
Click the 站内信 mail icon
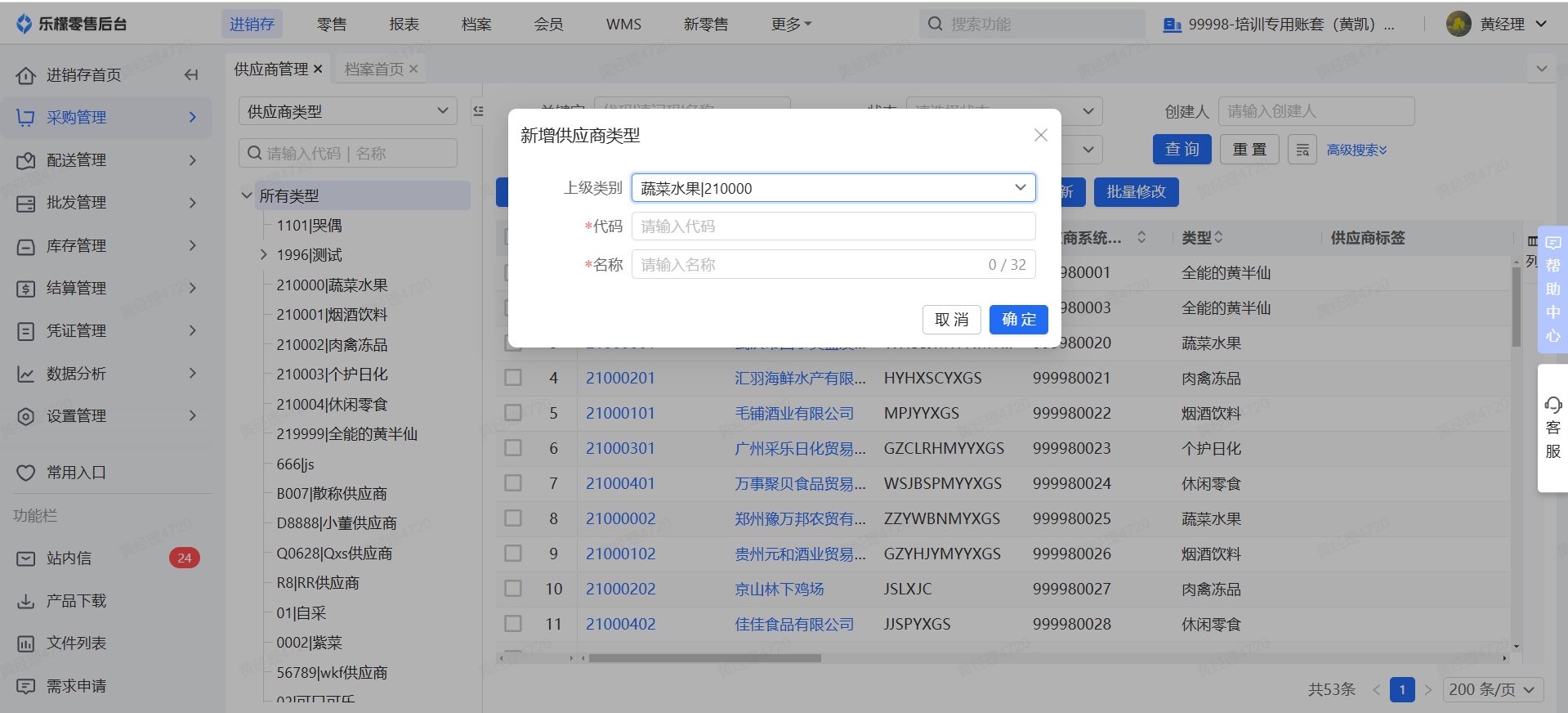point(26,558)
